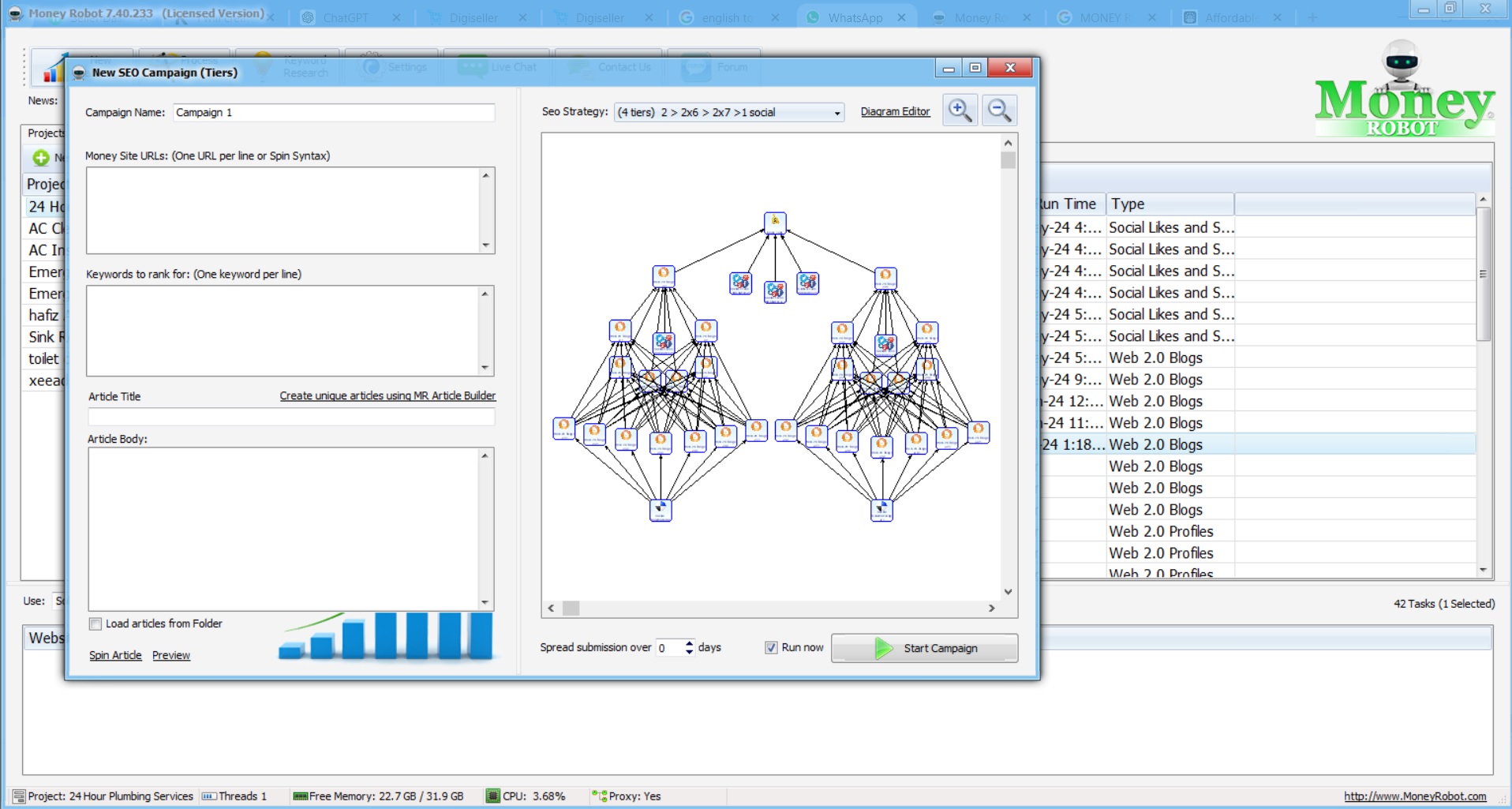Click the green add new project icon

coord(41,158)
